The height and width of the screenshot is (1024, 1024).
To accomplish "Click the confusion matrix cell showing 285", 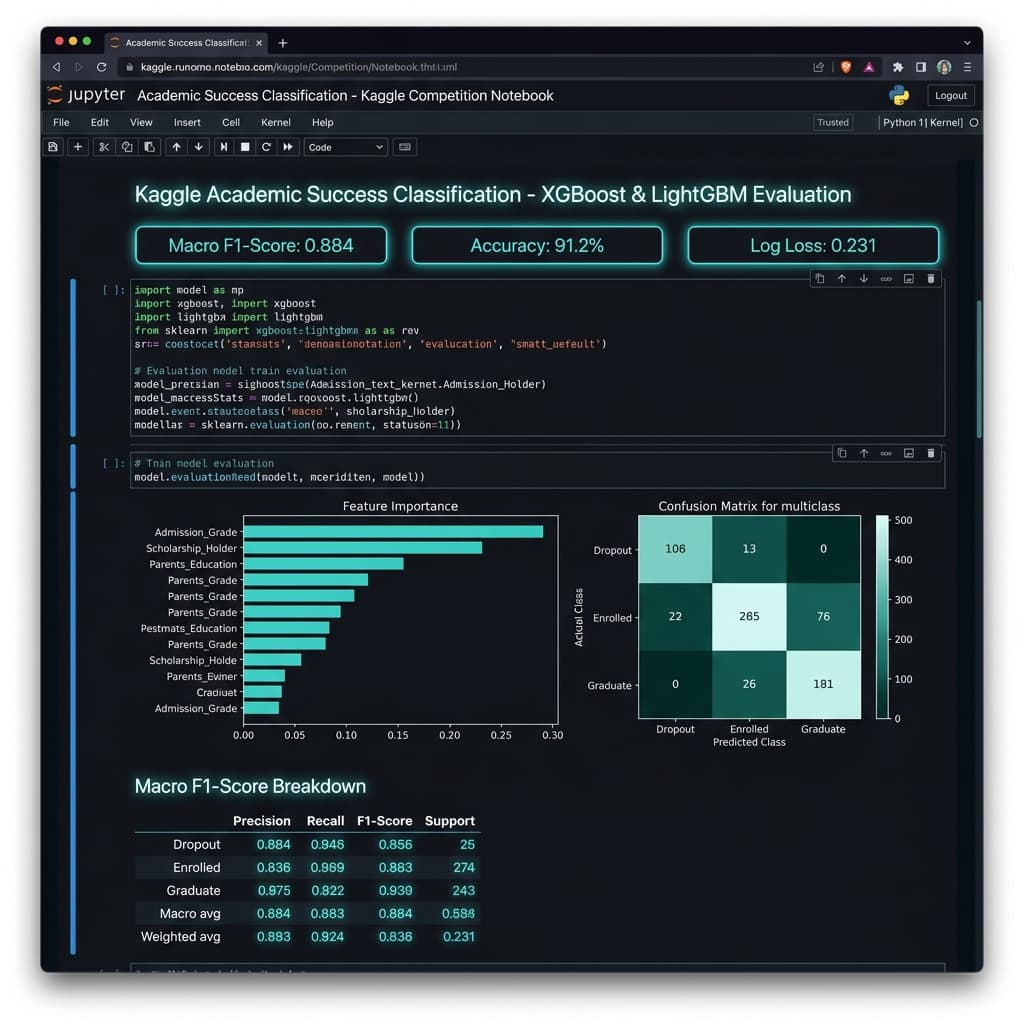I will coord(749,616).
